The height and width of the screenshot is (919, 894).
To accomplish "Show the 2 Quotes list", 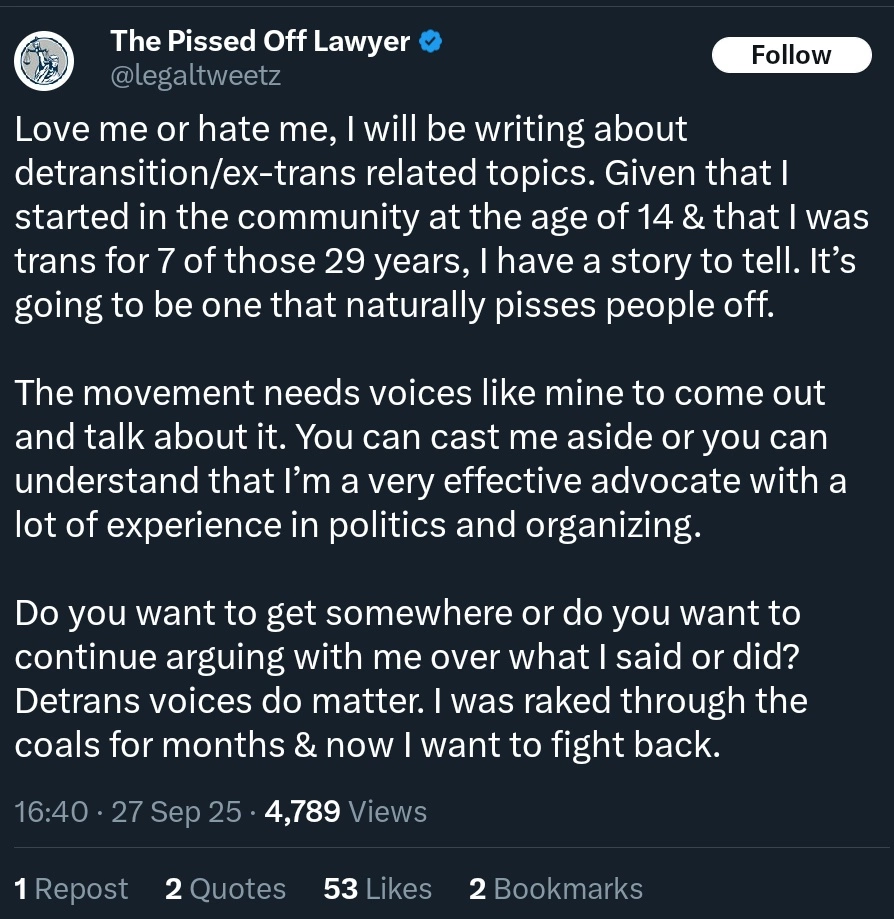I will (x=225, y=888).
